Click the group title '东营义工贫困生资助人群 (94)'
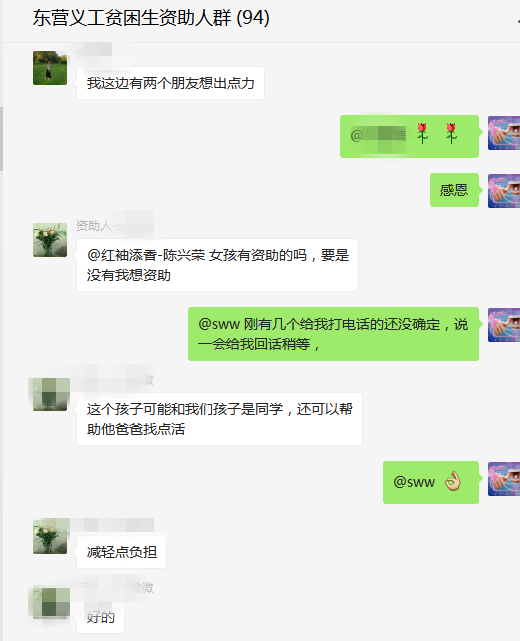 [x=151, y=18]
